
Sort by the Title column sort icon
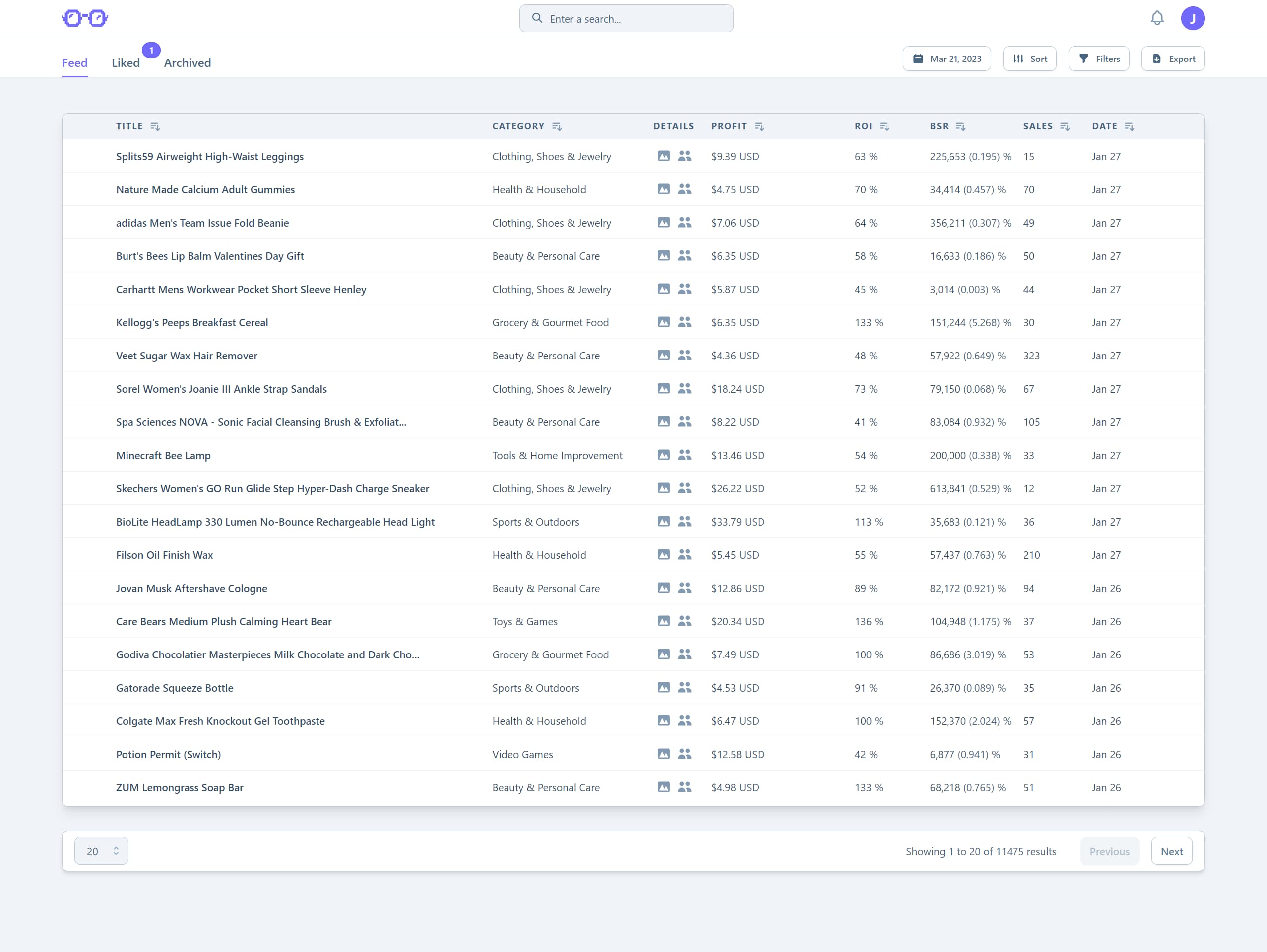pyautogui.click(x=155, y=126)
